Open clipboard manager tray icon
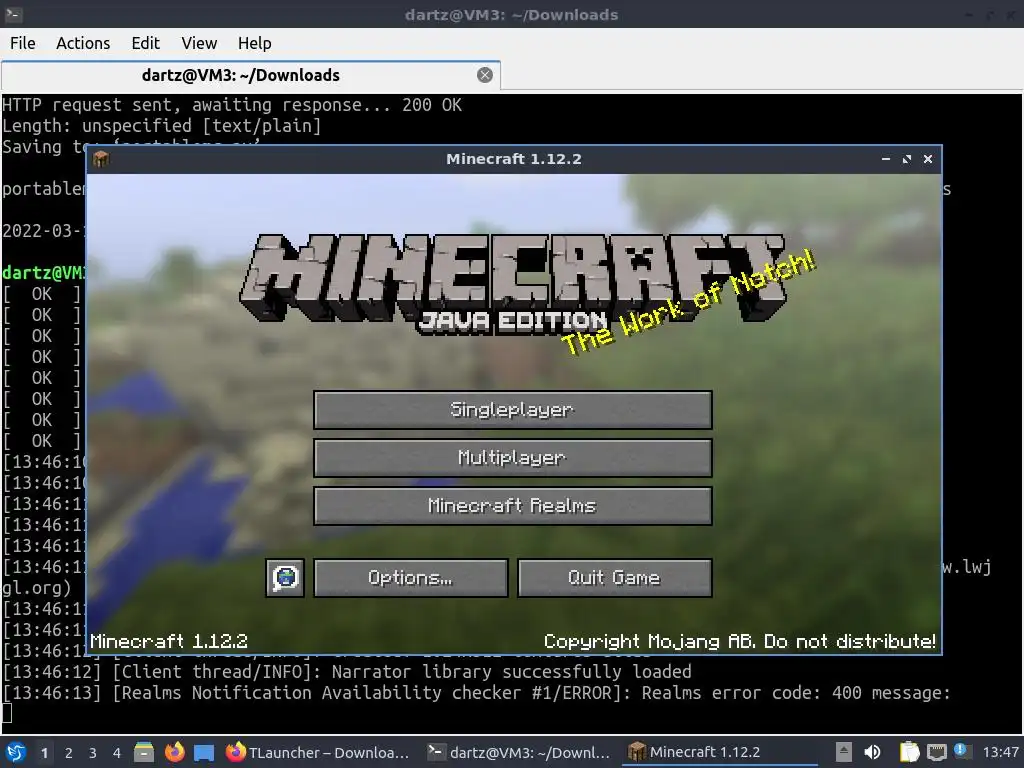Image resolution: width=1024 pixels, height=768 pixels. click(x=909, y=752)
